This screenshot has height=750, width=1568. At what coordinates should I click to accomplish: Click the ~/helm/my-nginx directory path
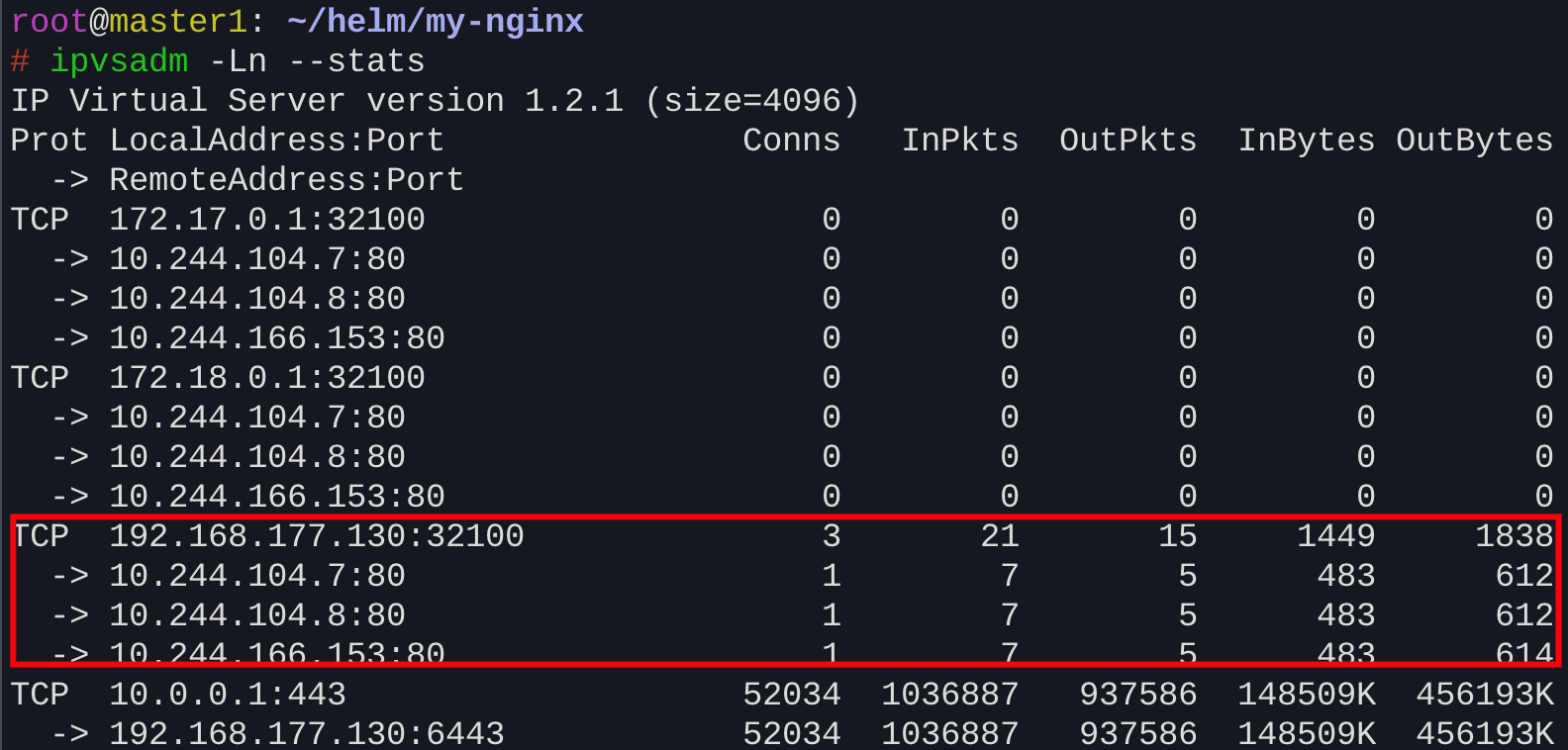[x=436, y=22]
